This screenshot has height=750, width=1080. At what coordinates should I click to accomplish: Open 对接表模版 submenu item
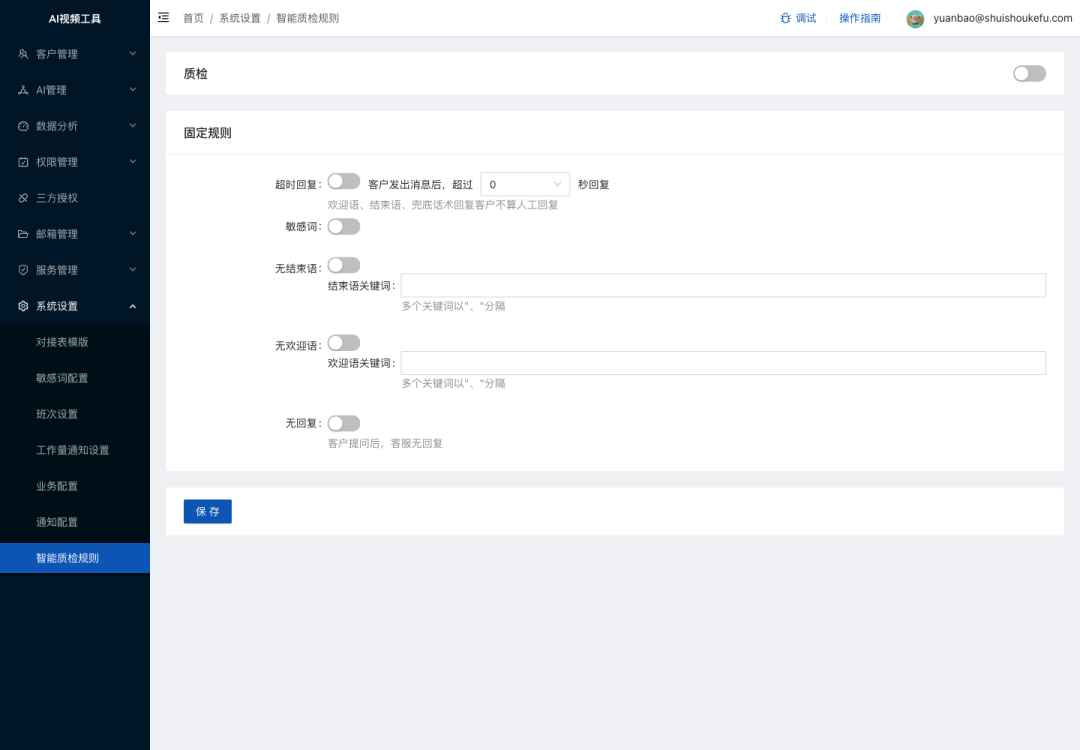[x=74, y=342]
